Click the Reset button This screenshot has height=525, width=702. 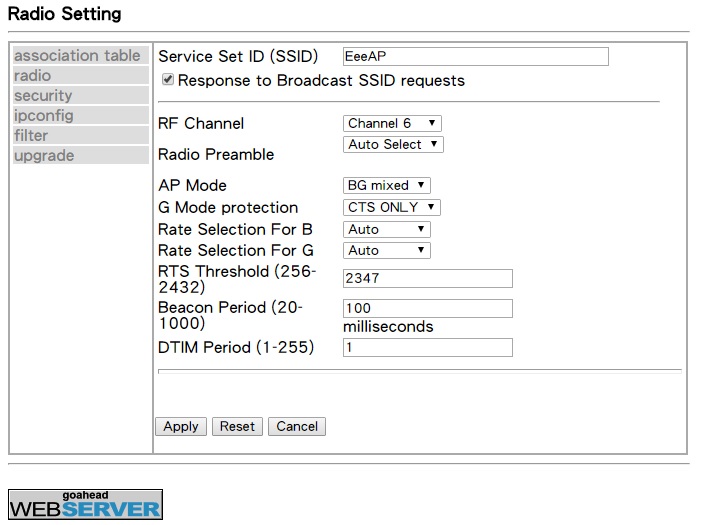click(237, 426)
